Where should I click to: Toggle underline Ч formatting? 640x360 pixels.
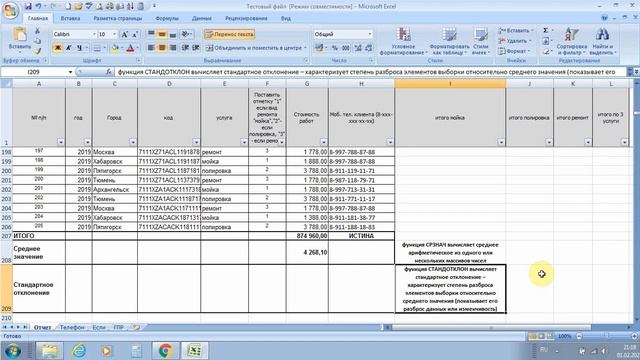click(x=79, y=48)
